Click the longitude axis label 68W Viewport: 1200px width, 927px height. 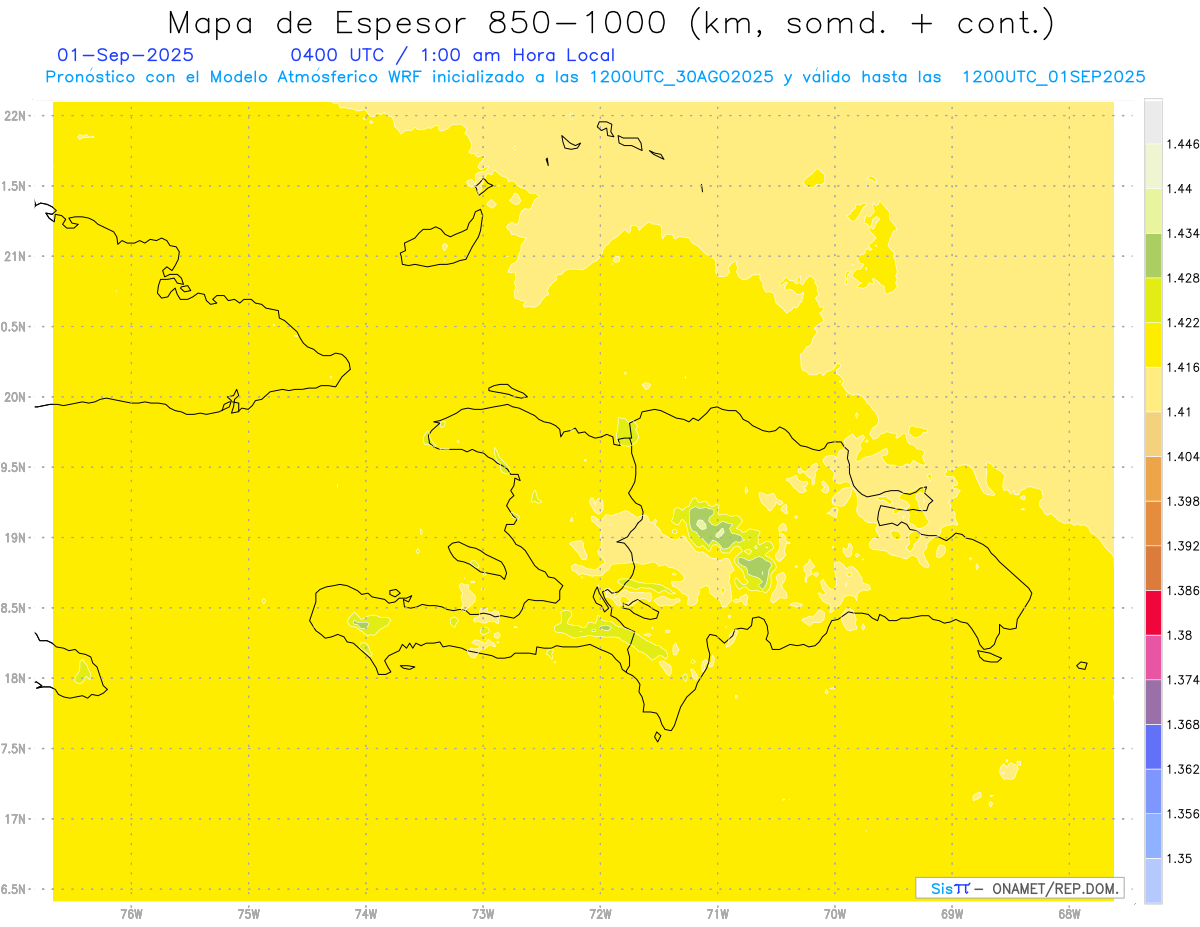click(1069, 915)
